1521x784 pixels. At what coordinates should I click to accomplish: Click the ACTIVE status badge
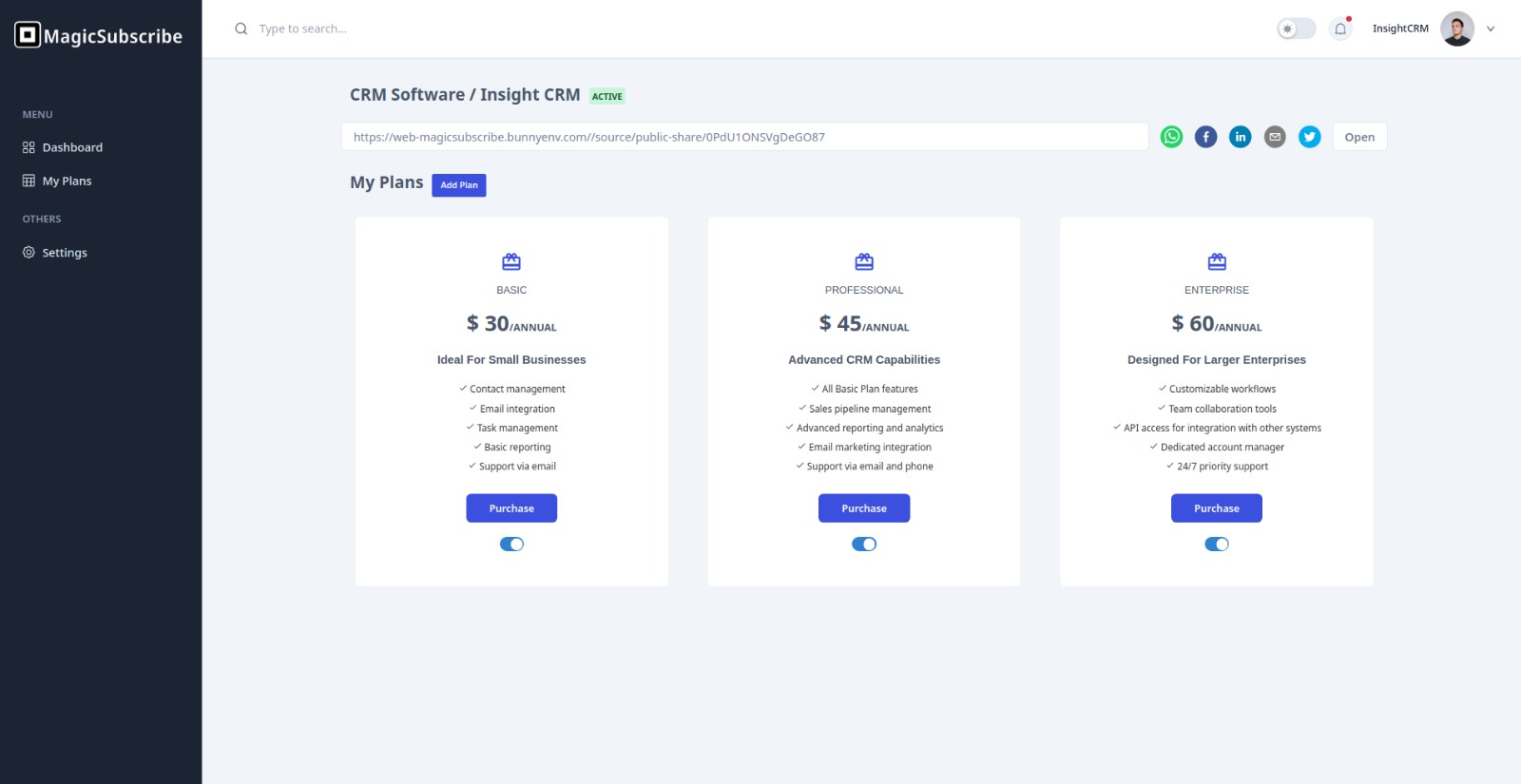tap(607, 96)
